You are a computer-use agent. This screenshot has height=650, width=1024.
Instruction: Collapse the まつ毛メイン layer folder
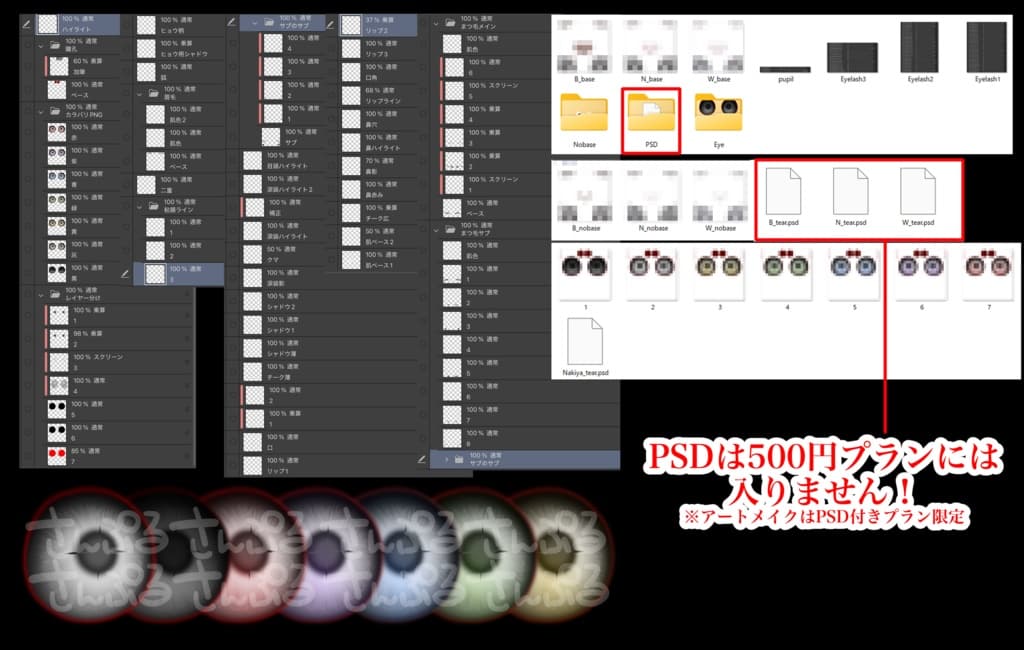click(436, 24)
